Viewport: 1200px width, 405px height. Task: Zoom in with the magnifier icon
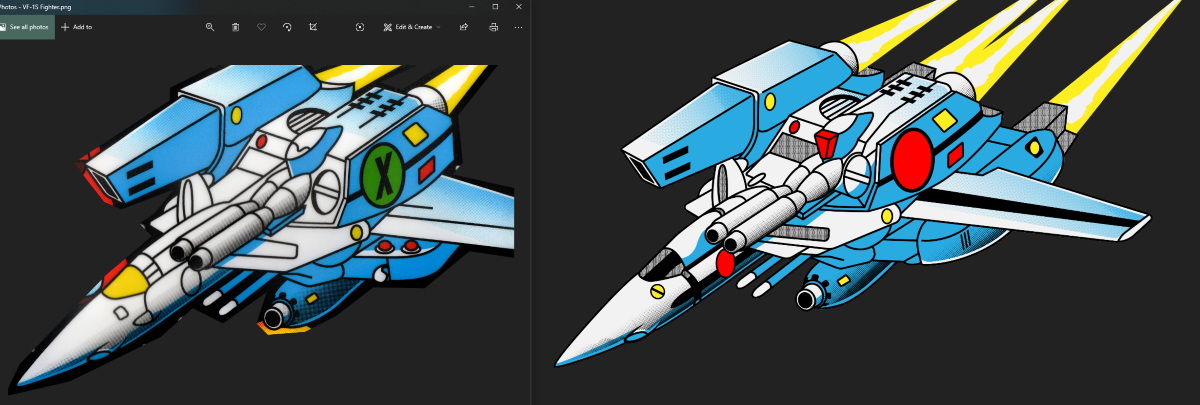pos(209,27)
